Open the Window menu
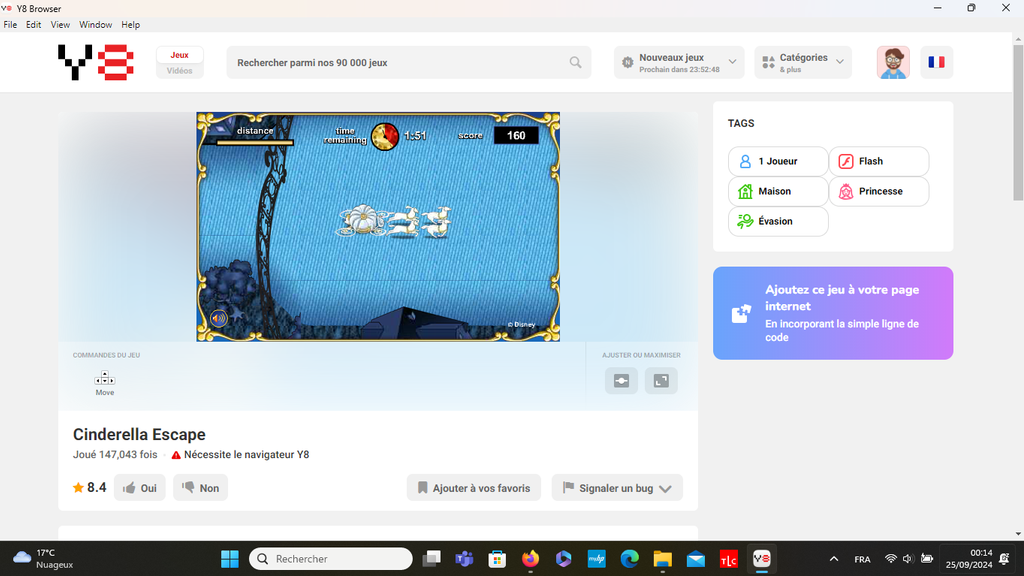Viewport: 1024px width, 576px height. click(x=95, y=24)
